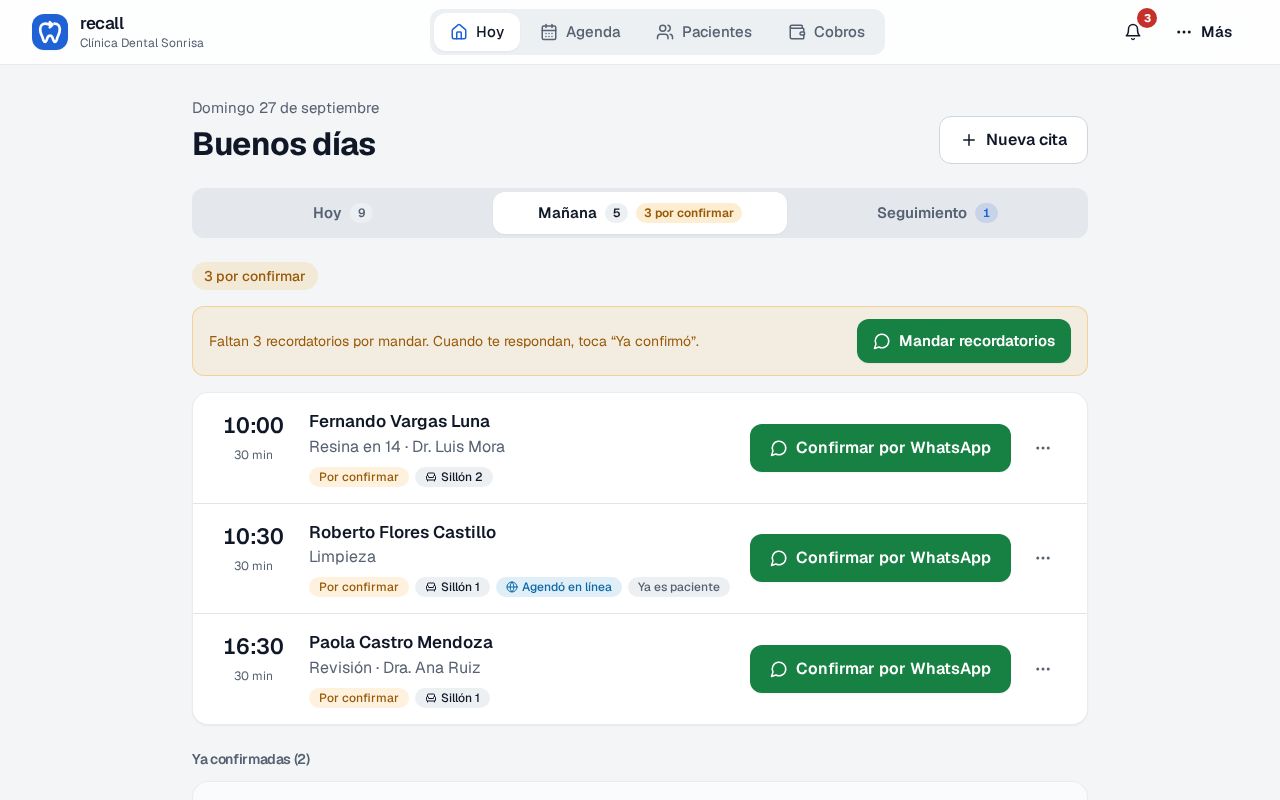The width and height of the screenshot is (1280, 800).
Task: Switch to the Seguimiento tab
Action: [x=937, y=213]
